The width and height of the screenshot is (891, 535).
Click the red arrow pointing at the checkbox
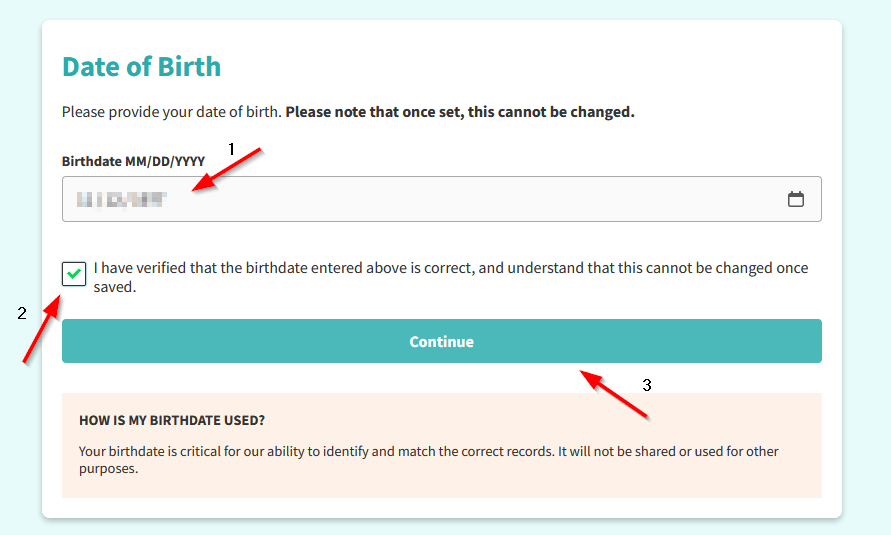pos(41,328)
